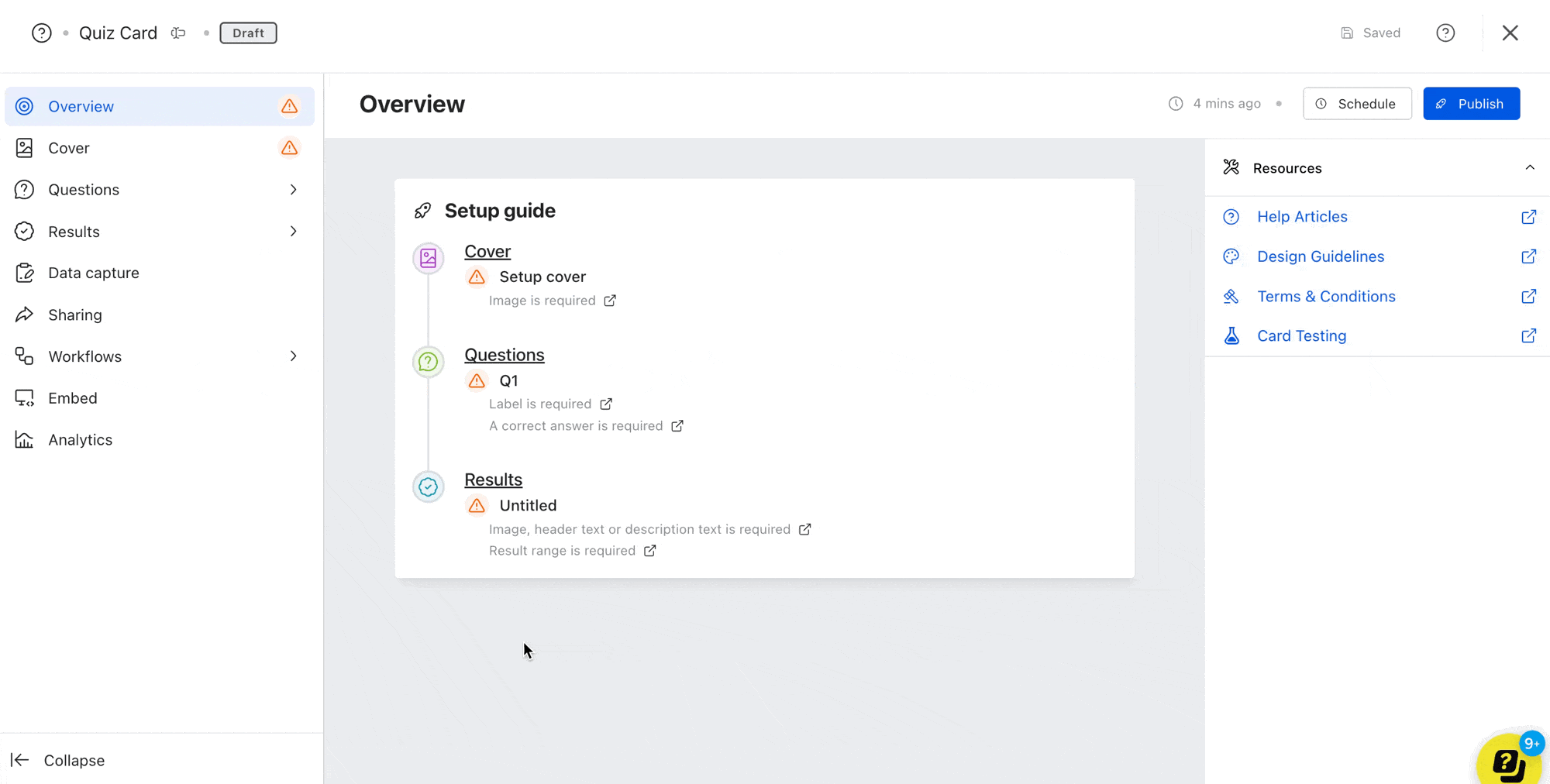
Task: Expand the Results sidebar submenu
Action: coord(293,232)
